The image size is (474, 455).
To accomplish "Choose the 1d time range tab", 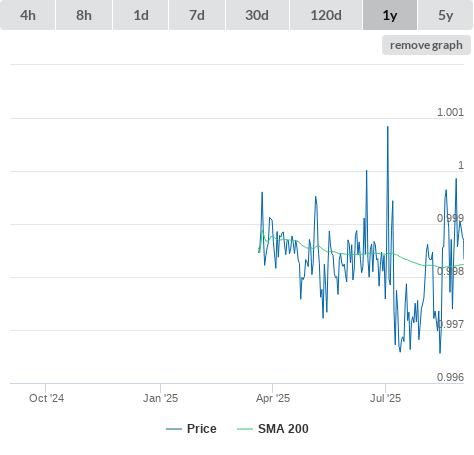I will click(x=141, y=15).
